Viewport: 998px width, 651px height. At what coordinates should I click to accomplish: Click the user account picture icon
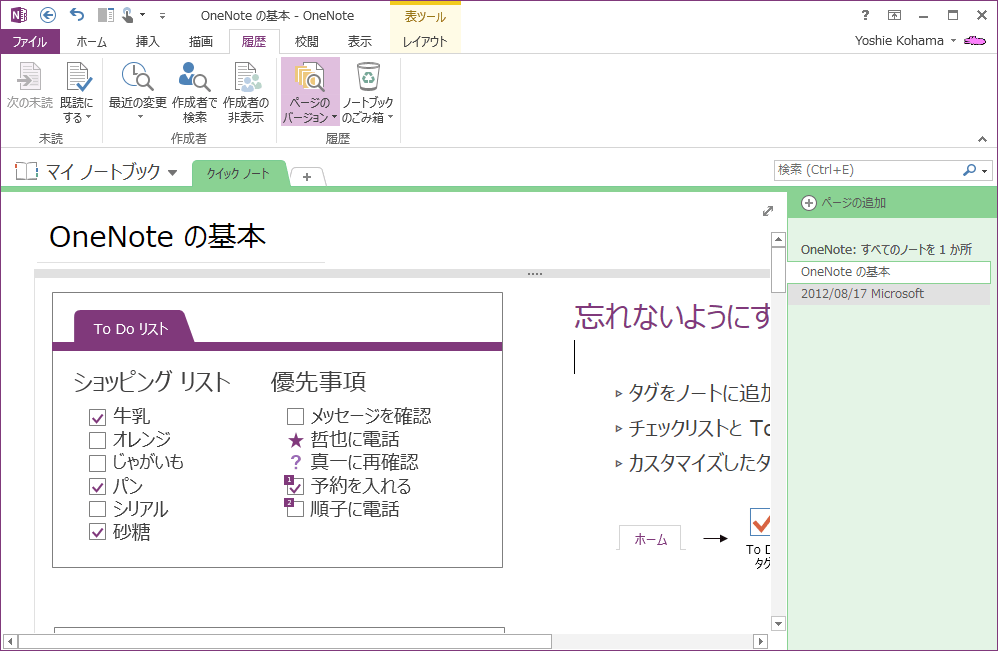pyautogui.click(x=975, y=41)
